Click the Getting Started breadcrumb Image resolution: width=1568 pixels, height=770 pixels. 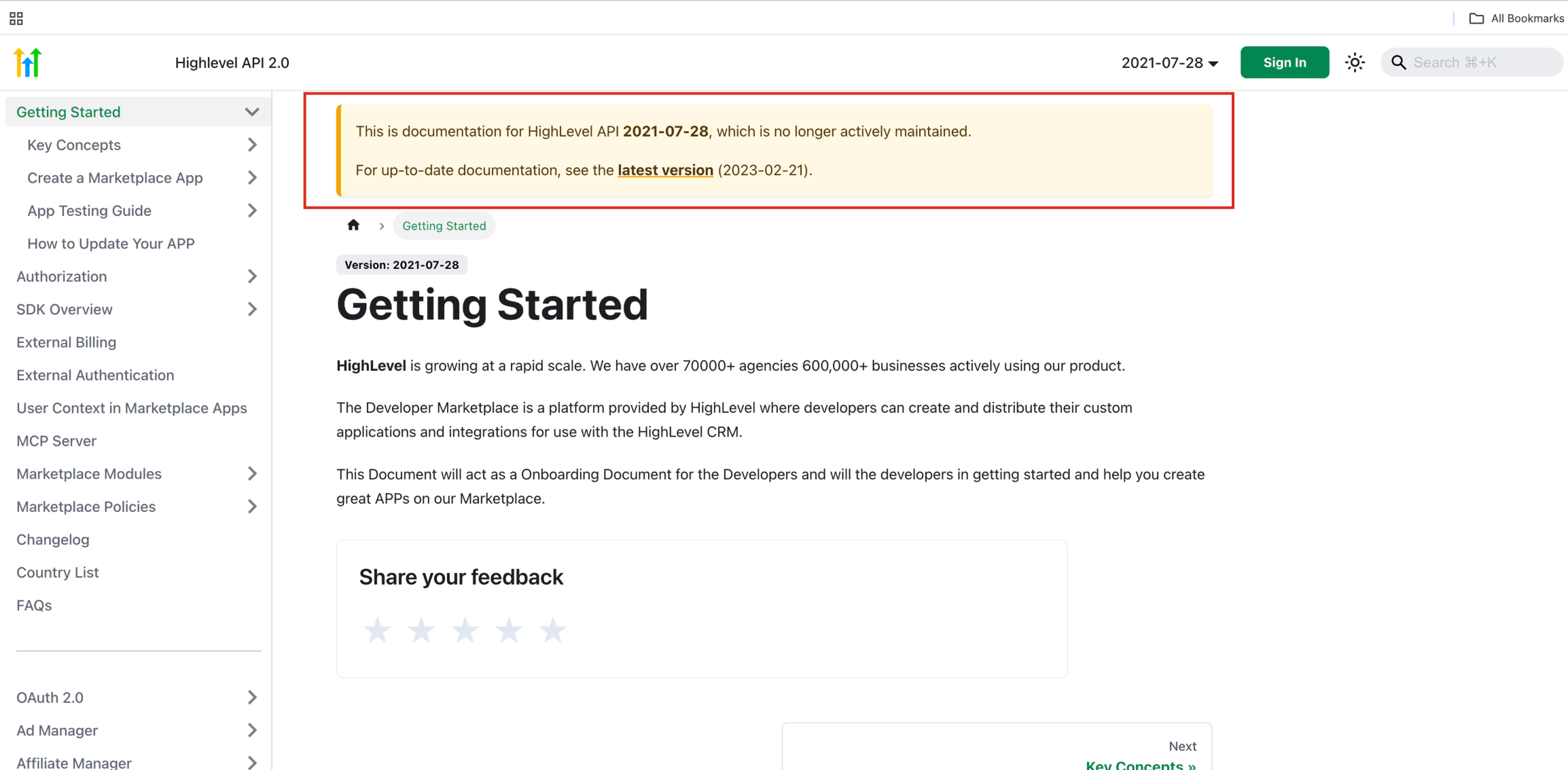click(x=444, y=225)
